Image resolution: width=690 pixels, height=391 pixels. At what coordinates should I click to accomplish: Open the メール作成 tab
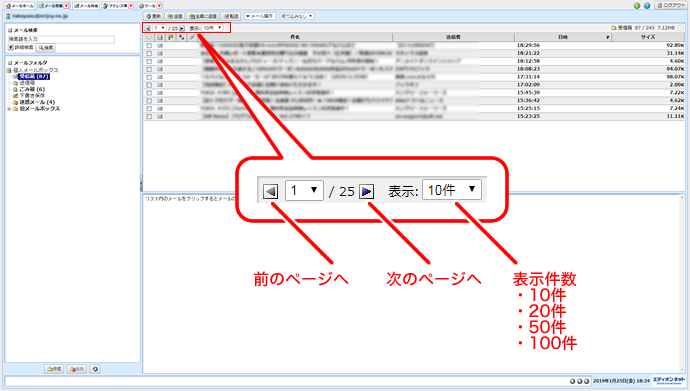click(x=86, y=6)
